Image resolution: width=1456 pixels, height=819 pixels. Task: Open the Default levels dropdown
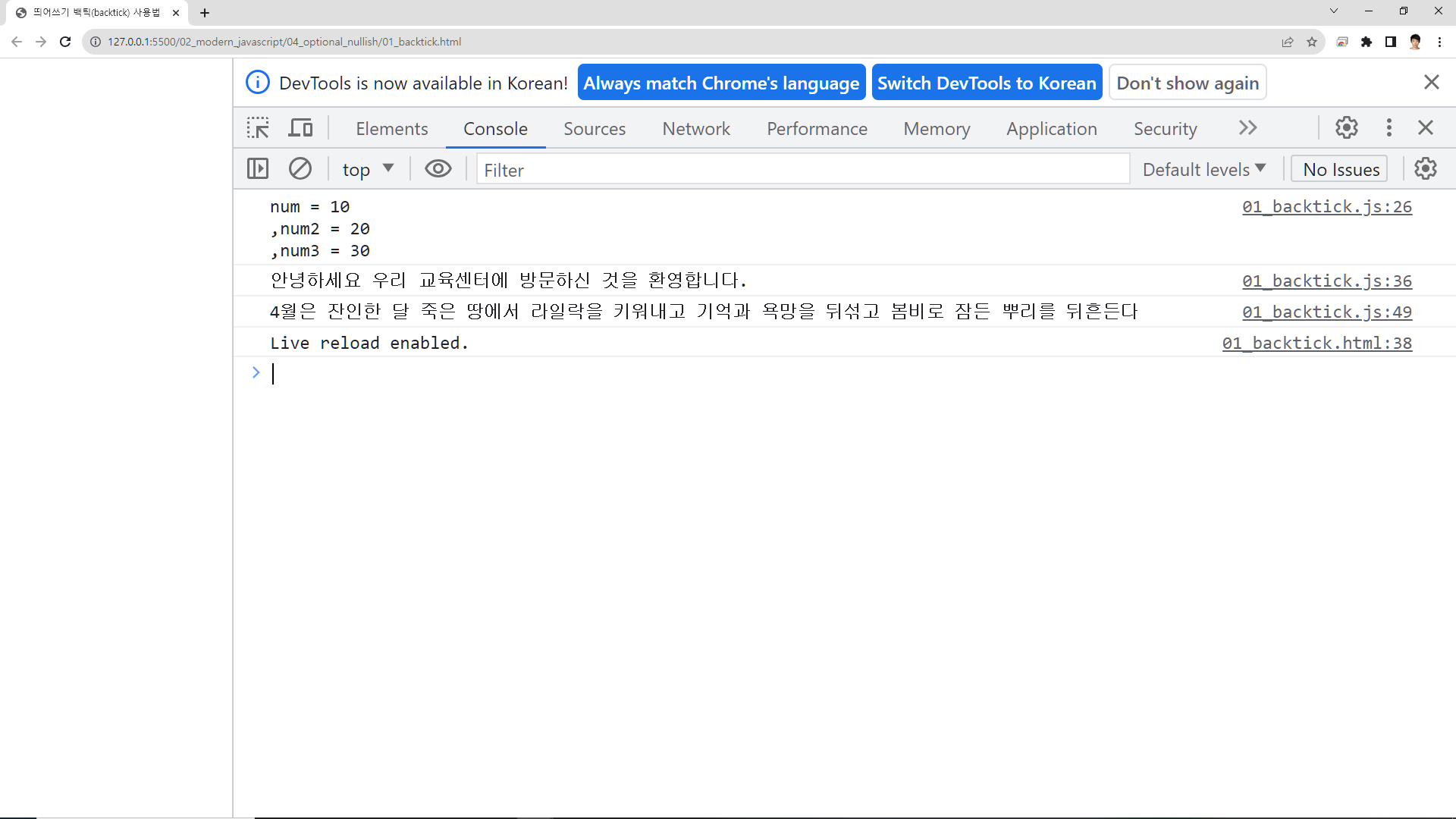pyautogui.click(x=1203, y=169)
